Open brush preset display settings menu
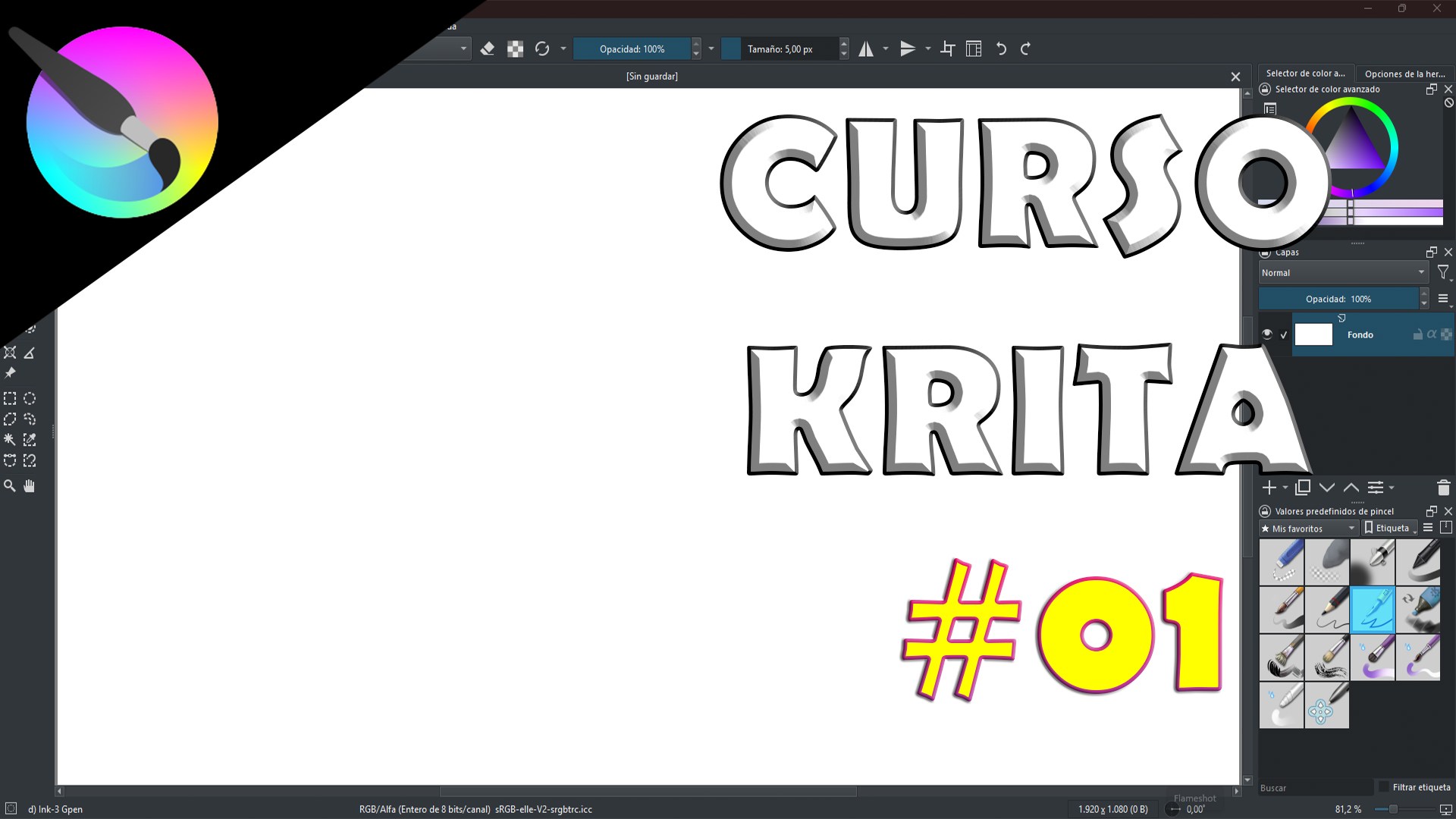 [1428, 528]
